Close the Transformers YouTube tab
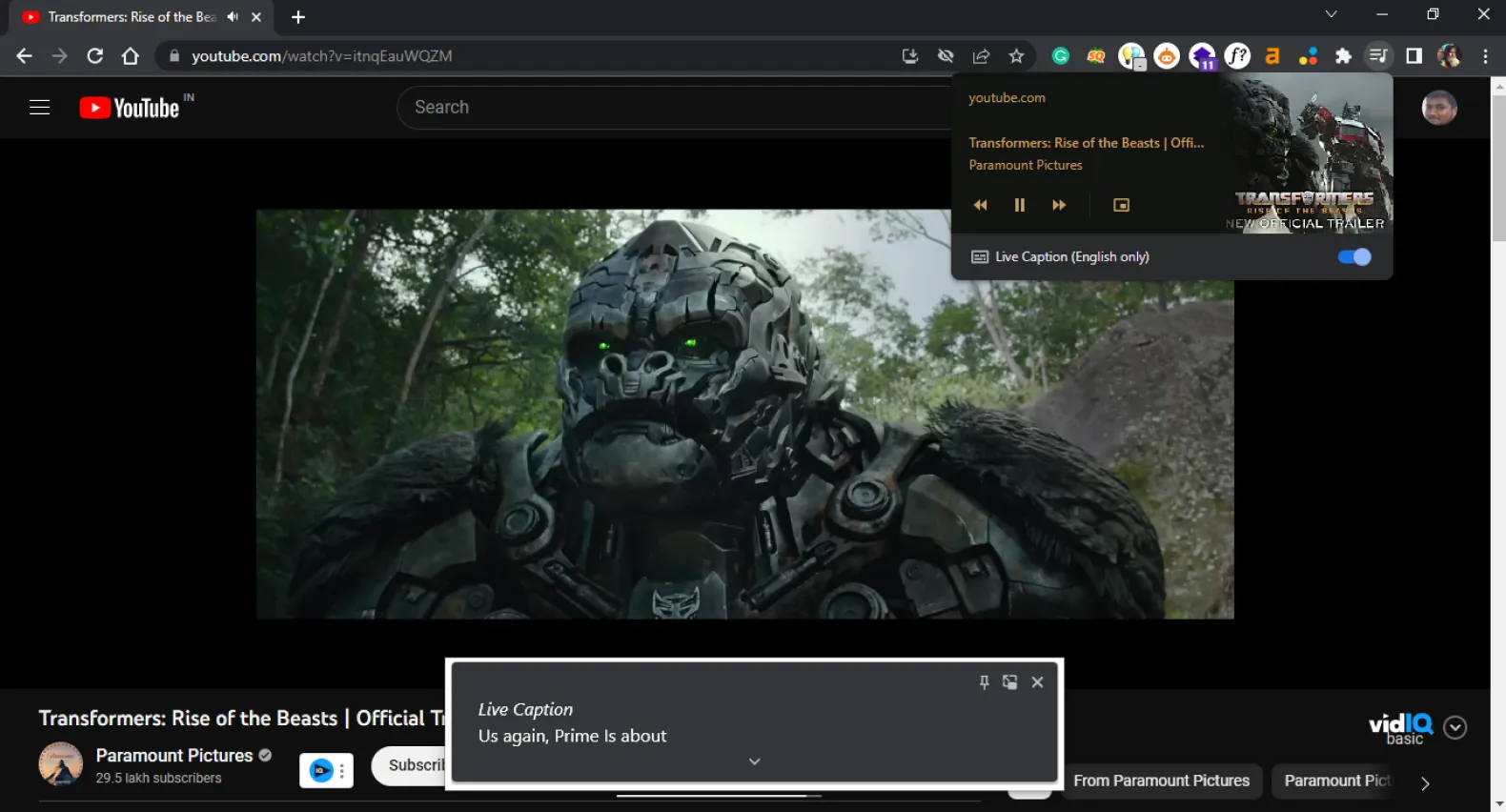Viewport: 1506px width, 812px height. click(256, 17)
